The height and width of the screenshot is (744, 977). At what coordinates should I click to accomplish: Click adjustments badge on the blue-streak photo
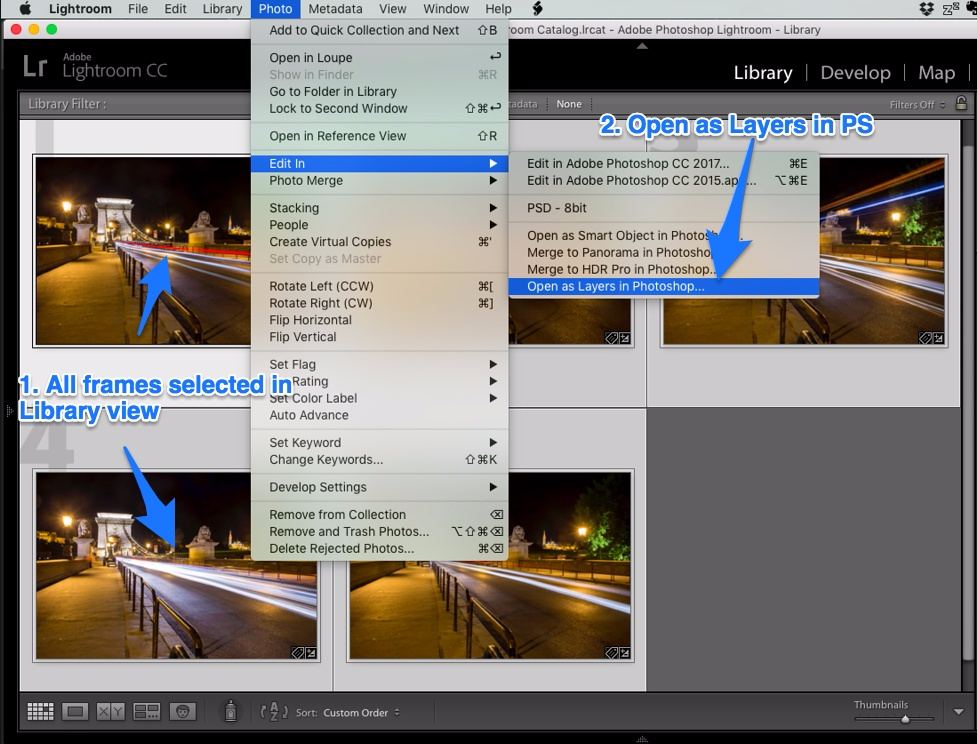[x=938, y=338]
